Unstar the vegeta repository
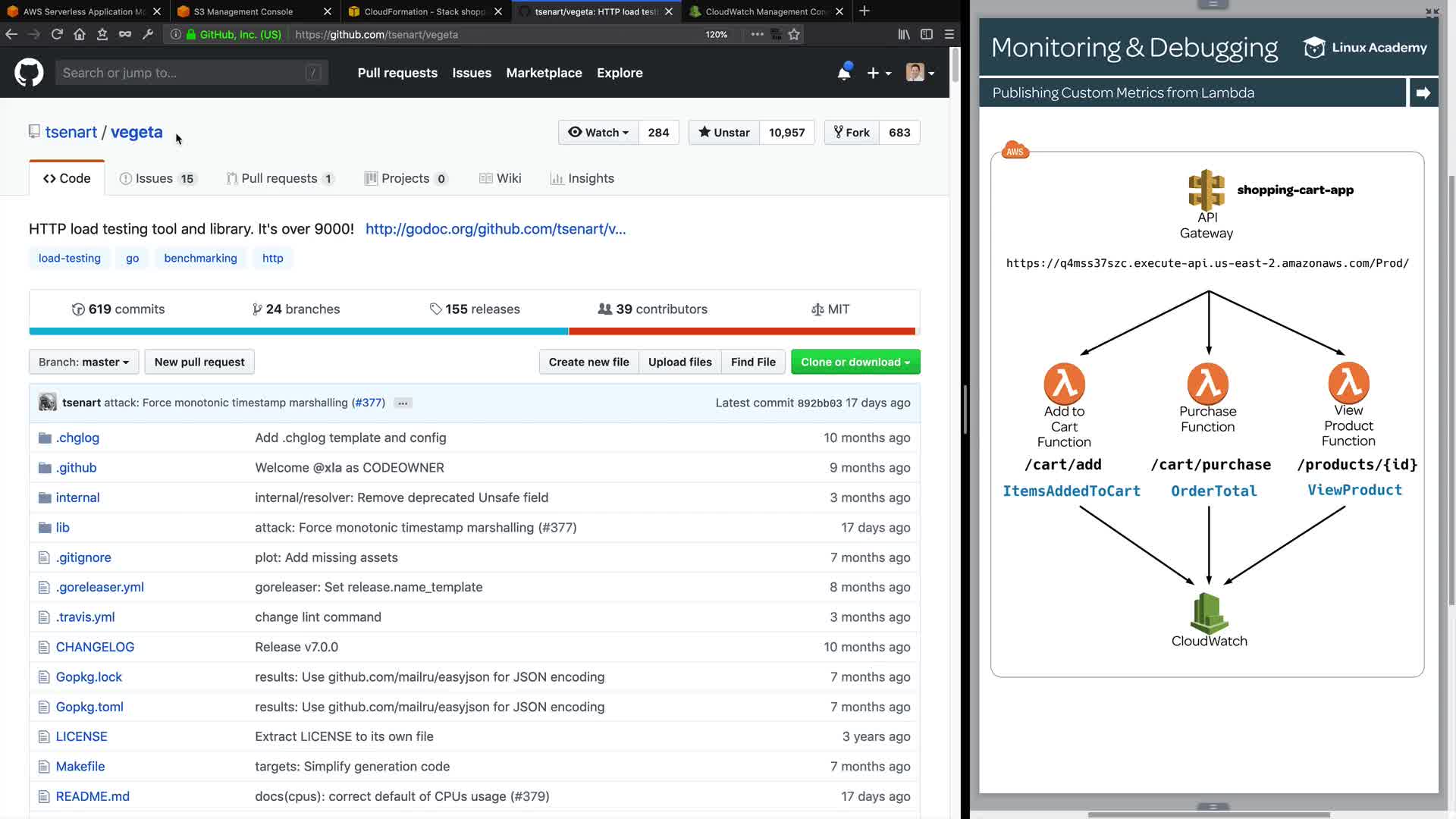Image resolution: width=1456 pixels, height=819 pixels. pos(723,132)
